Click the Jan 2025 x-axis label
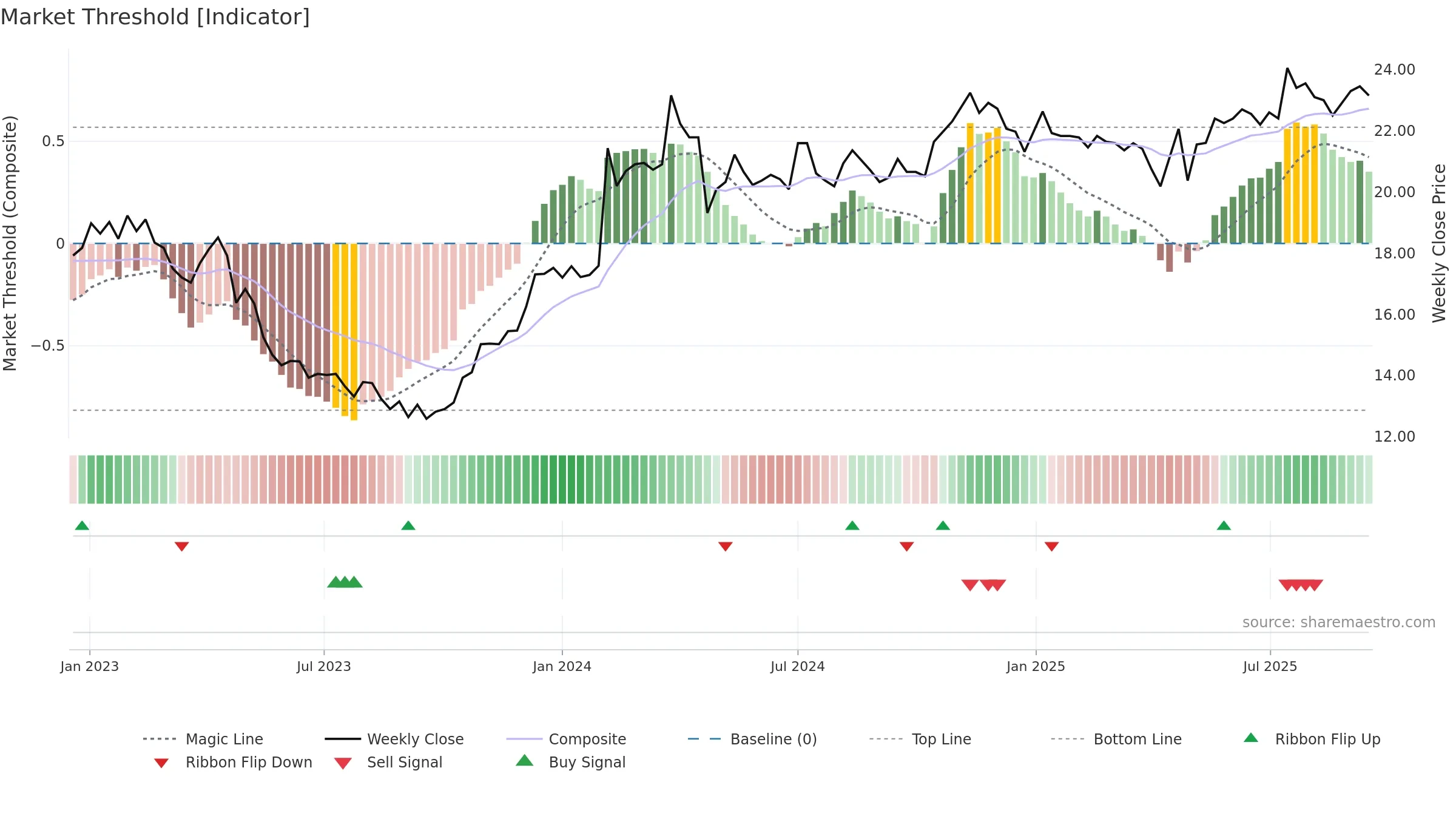The width and height of the screenshot is (1456, 819). click(x=1036, y=666)
